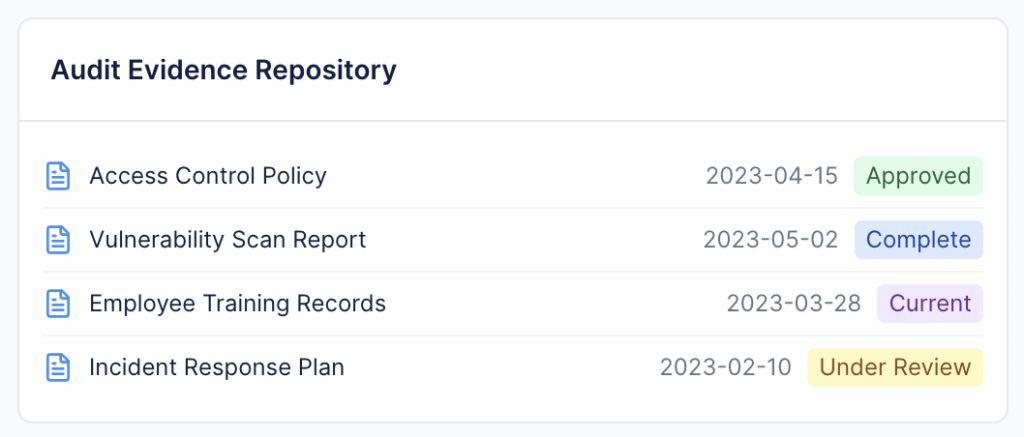Click the Incident Response Plan document icon
The width and height of the screenshot is (1024, 437).
click(x=59, y=367)
